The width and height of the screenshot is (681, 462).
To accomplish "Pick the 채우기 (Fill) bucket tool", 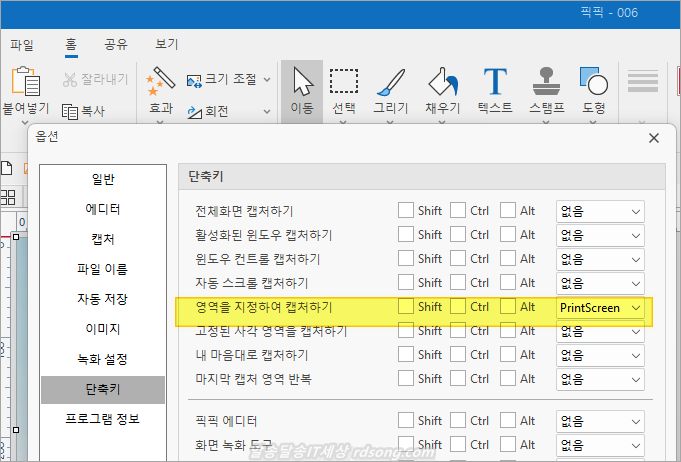I will tap(442, 89).
